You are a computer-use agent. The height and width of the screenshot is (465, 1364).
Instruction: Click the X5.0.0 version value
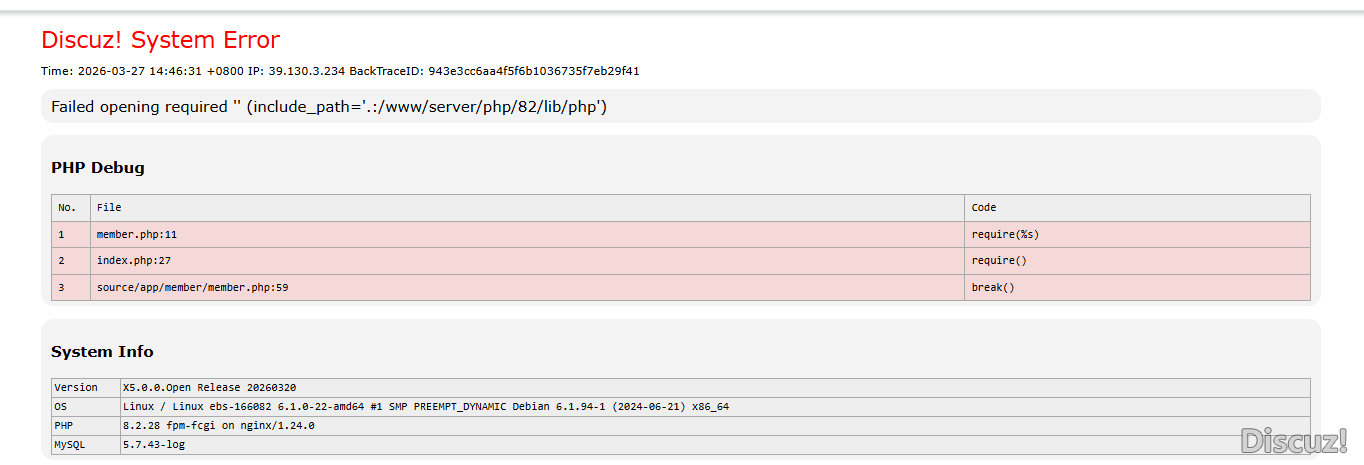(209, 387)
